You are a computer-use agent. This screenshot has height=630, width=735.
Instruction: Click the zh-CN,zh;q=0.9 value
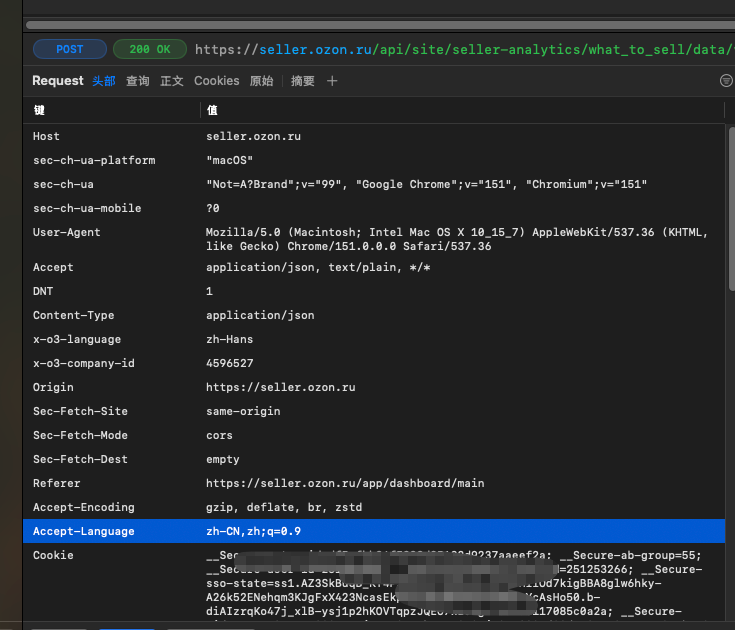254,531
